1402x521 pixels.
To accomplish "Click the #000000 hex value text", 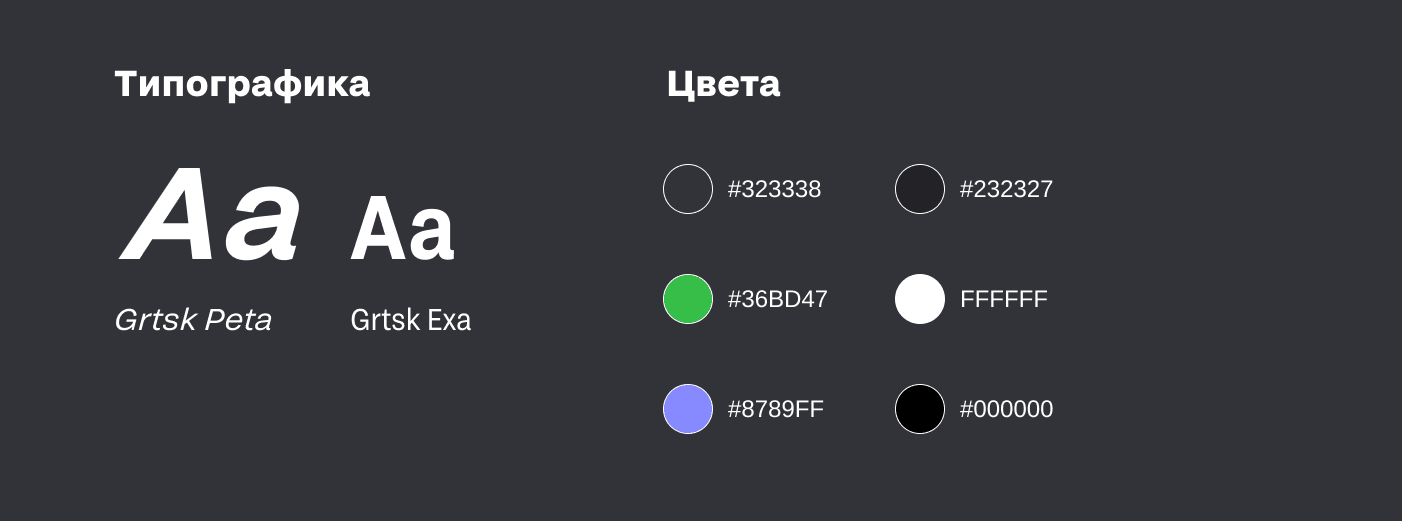I will click(1006, 409).
